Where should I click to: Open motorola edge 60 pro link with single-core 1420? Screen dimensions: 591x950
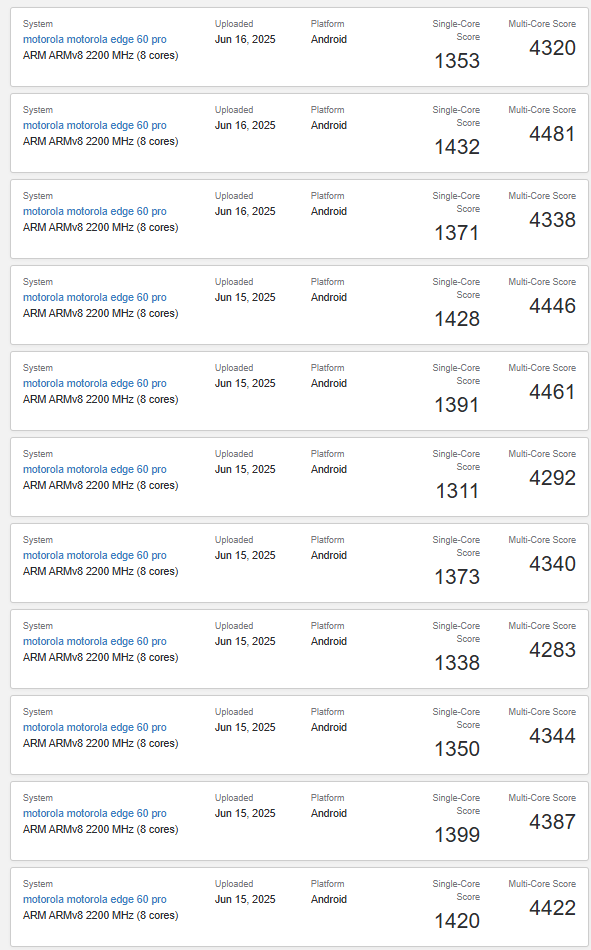pos(95,900)
